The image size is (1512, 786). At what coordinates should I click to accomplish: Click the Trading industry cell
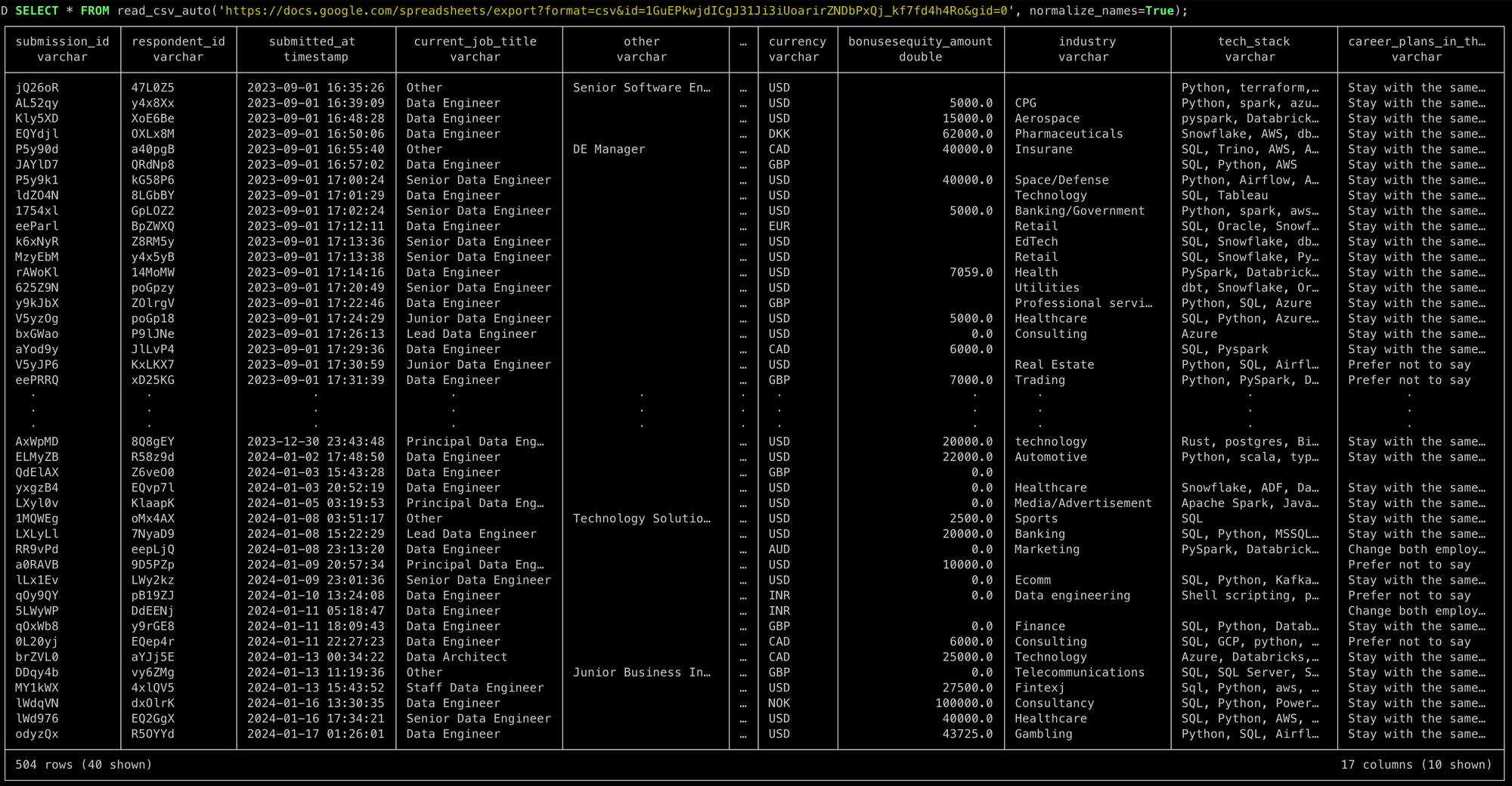click(1039, 380)
